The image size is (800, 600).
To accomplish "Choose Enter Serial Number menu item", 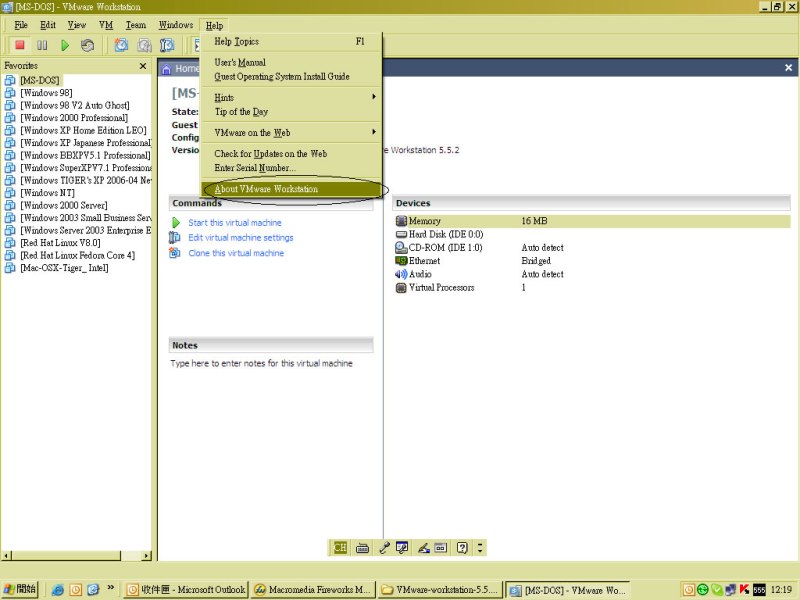I will [292, 168].
